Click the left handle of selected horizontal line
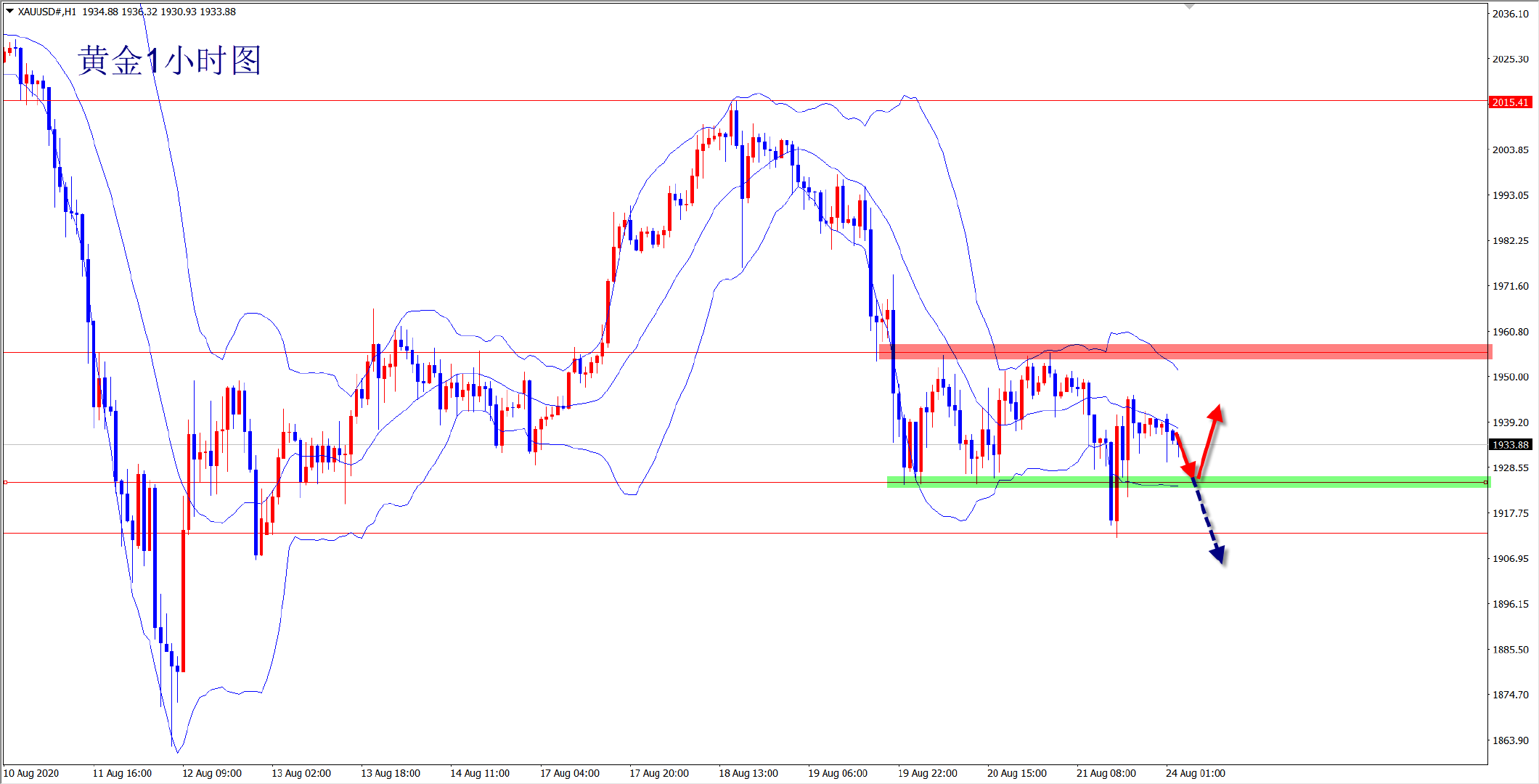 coord(5,482)
